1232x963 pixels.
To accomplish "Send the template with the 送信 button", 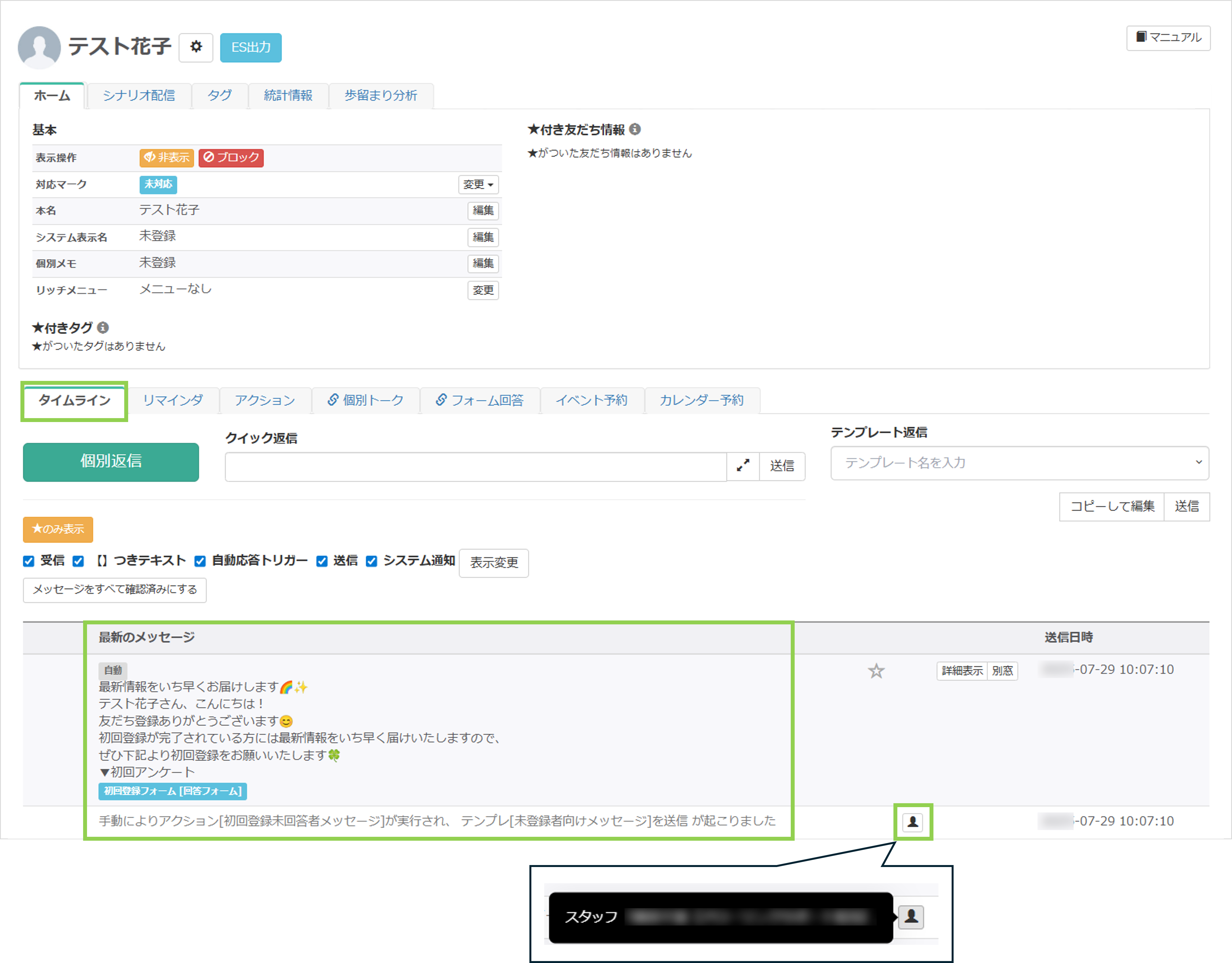I will [x=1187, y=507].
